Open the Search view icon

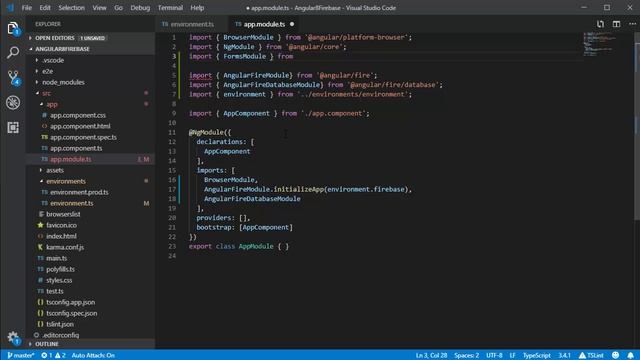coord(13,53)
